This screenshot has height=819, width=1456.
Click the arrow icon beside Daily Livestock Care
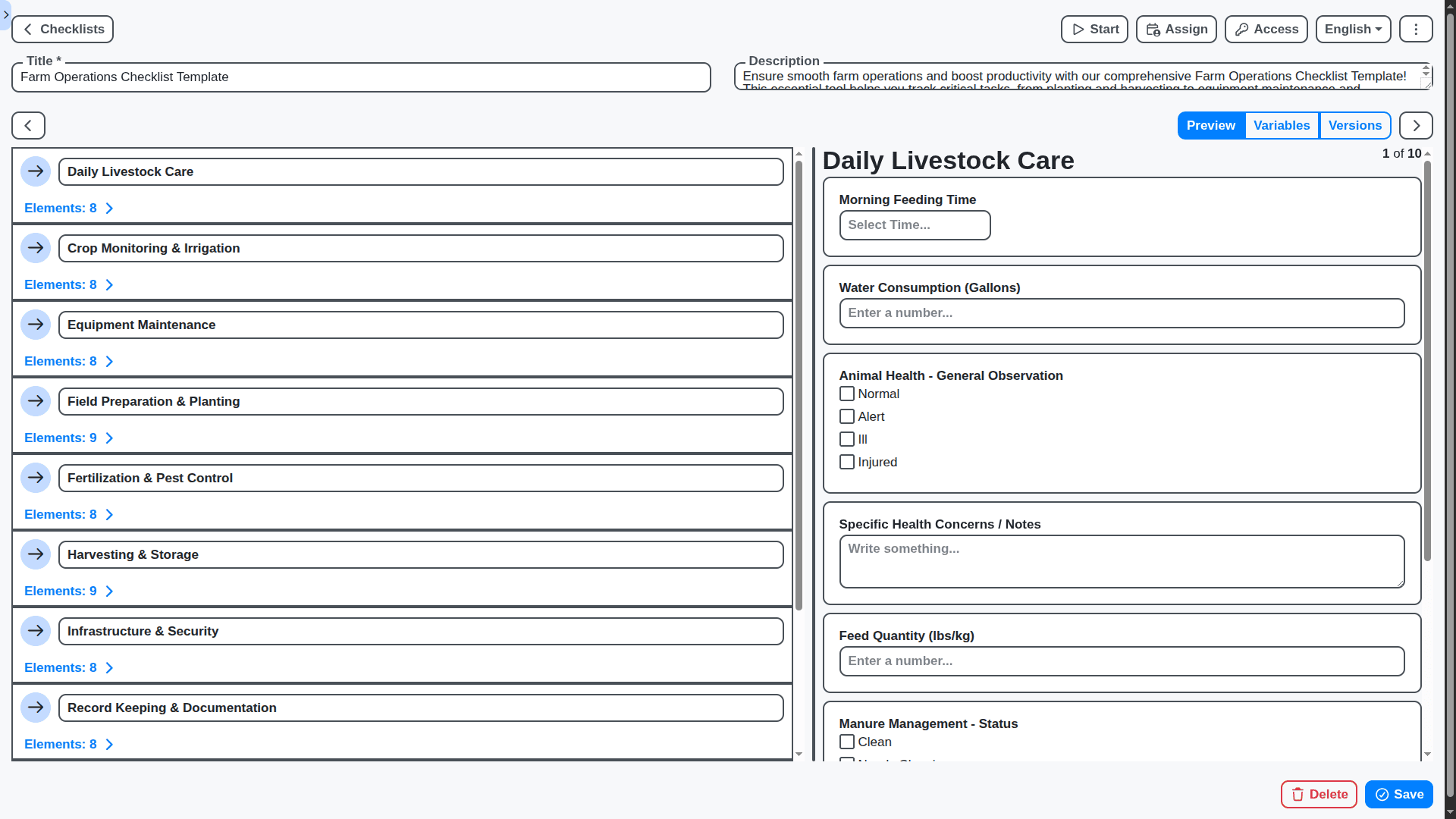tap(36, 171)
